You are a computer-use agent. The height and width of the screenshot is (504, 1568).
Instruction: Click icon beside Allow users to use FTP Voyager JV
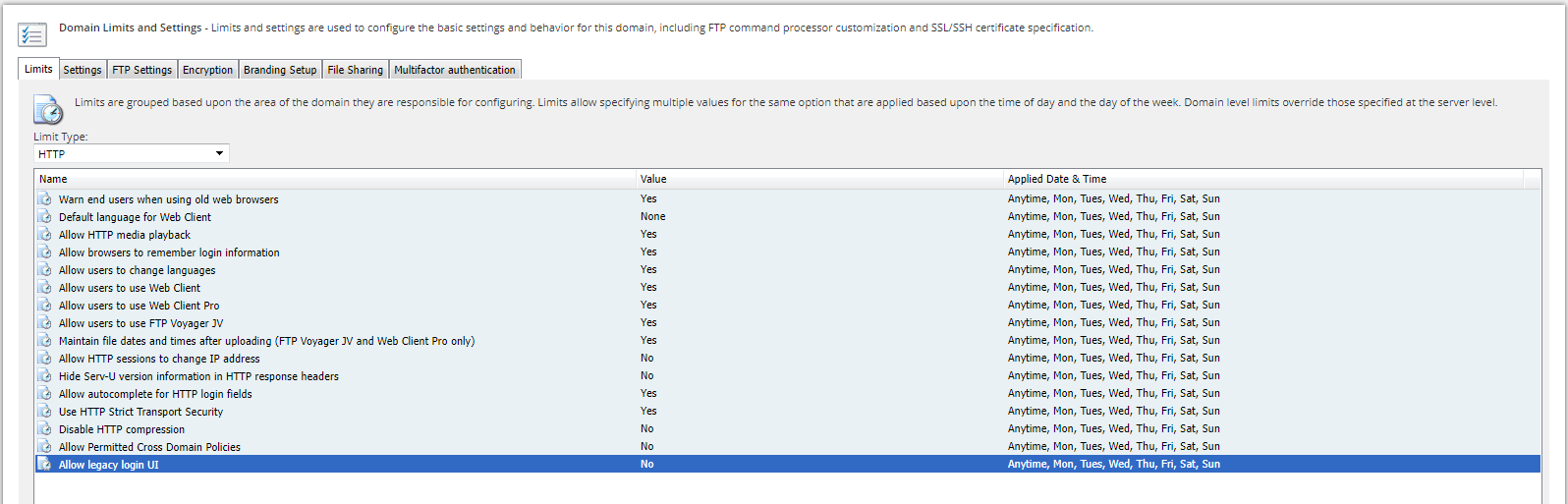44,323
